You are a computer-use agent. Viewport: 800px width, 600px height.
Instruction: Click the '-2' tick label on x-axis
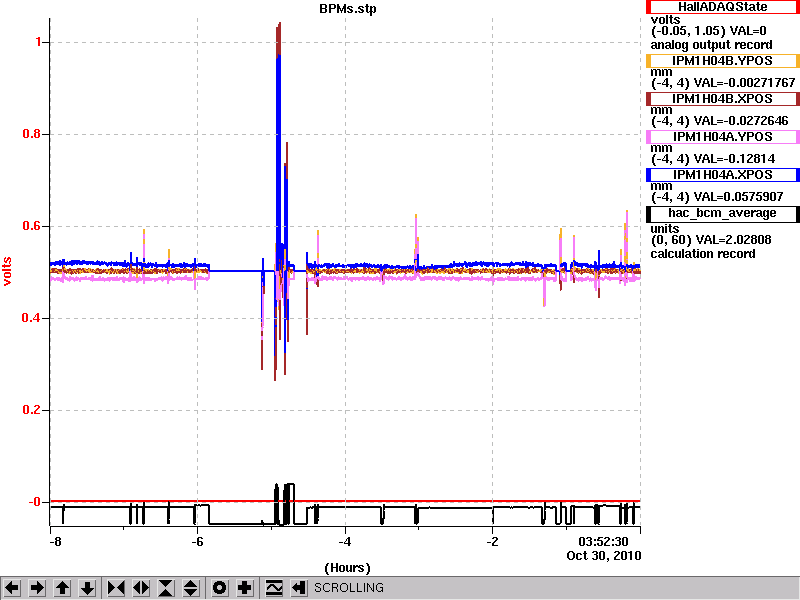click(x=492, y=542)
